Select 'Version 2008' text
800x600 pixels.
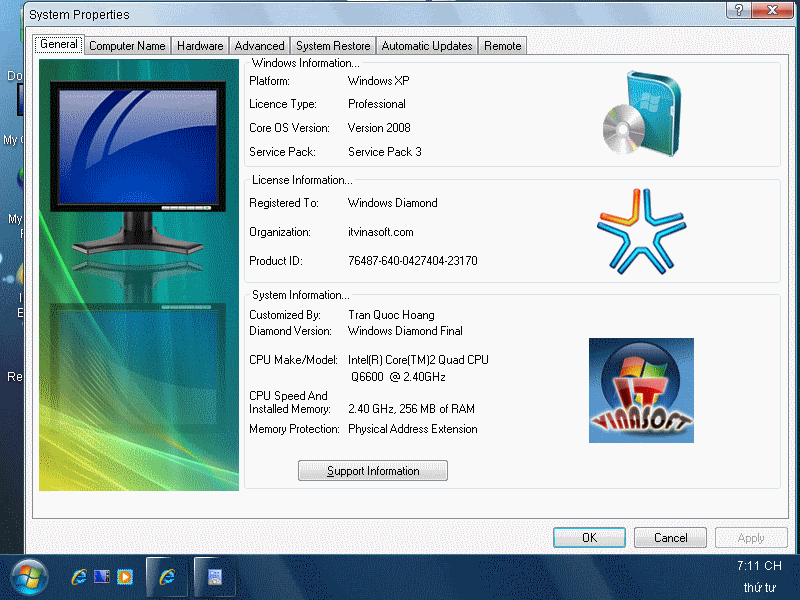[379, 128]
